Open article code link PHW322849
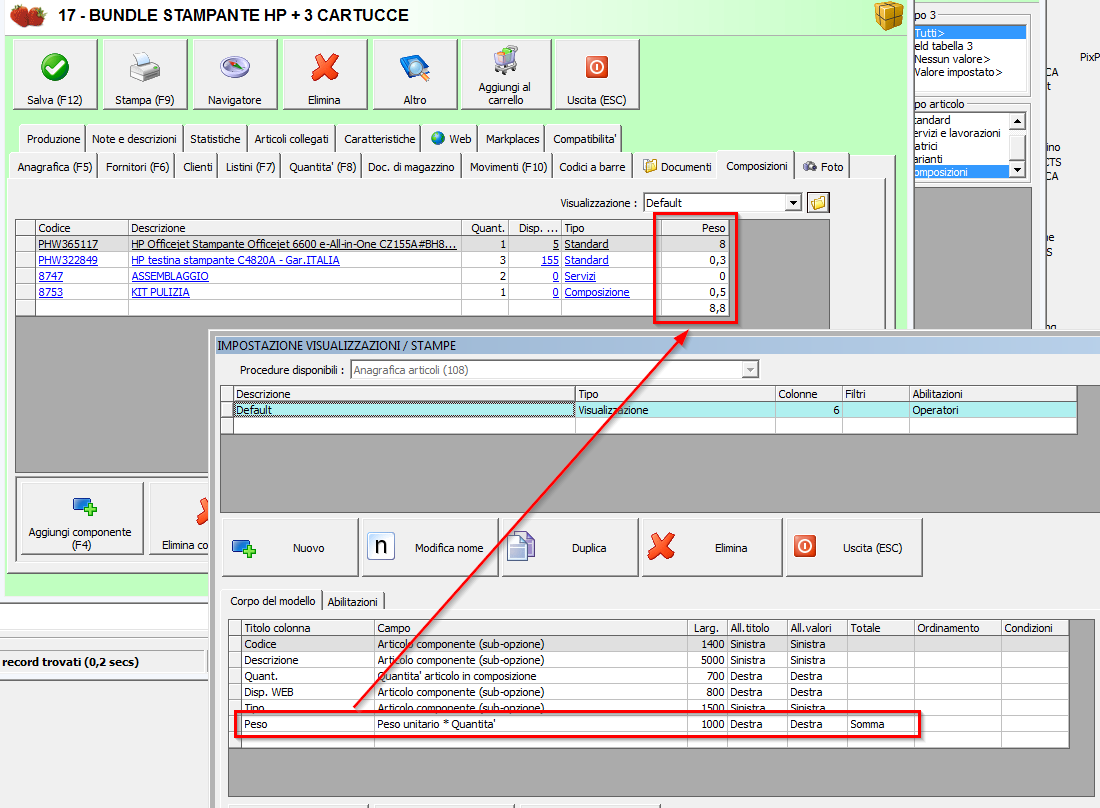This screenshot has height=808, width=1100. click(x=67, y=260)
